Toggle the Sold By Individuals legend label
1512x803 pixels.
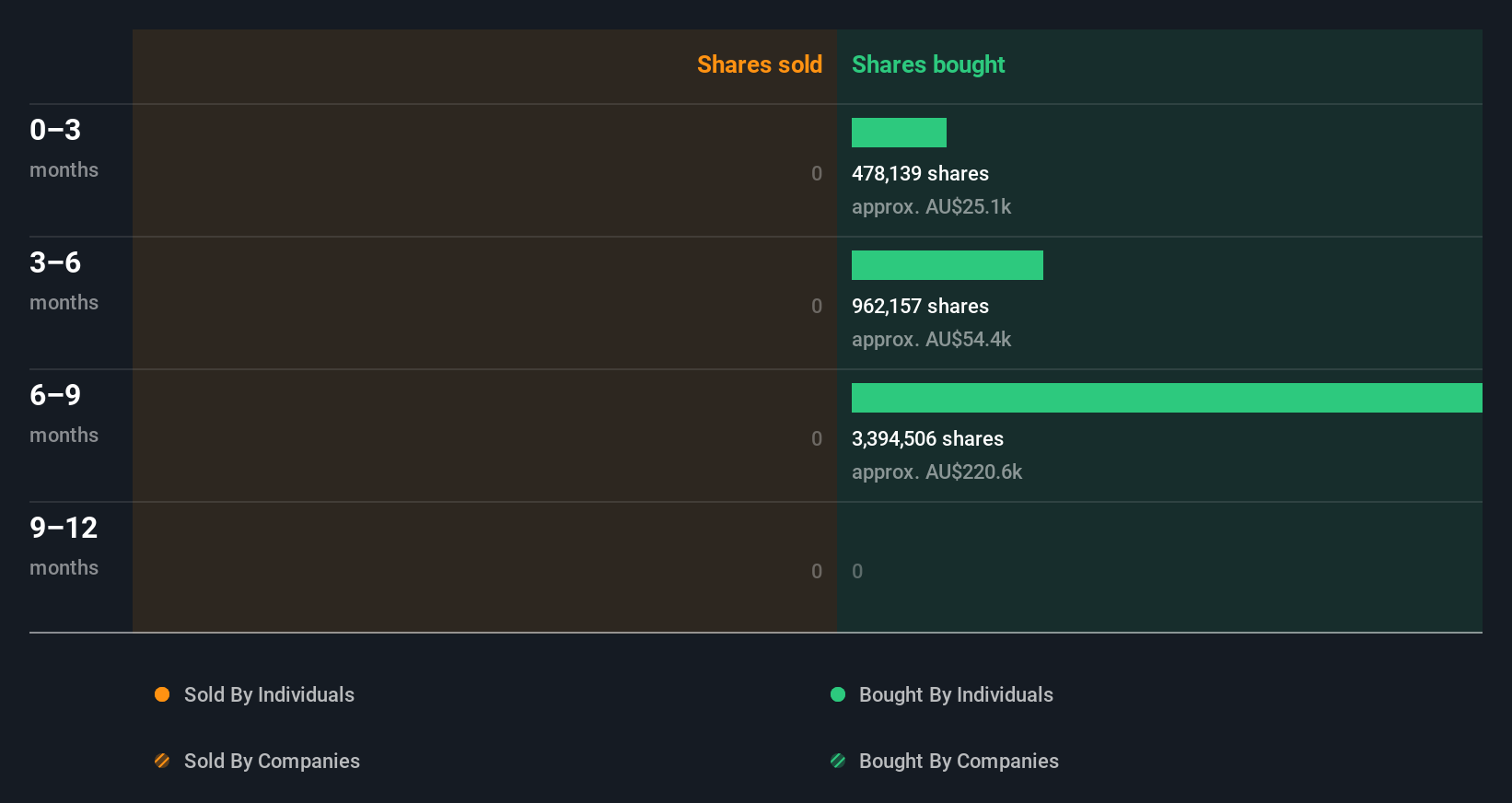(x=269, y=694)
